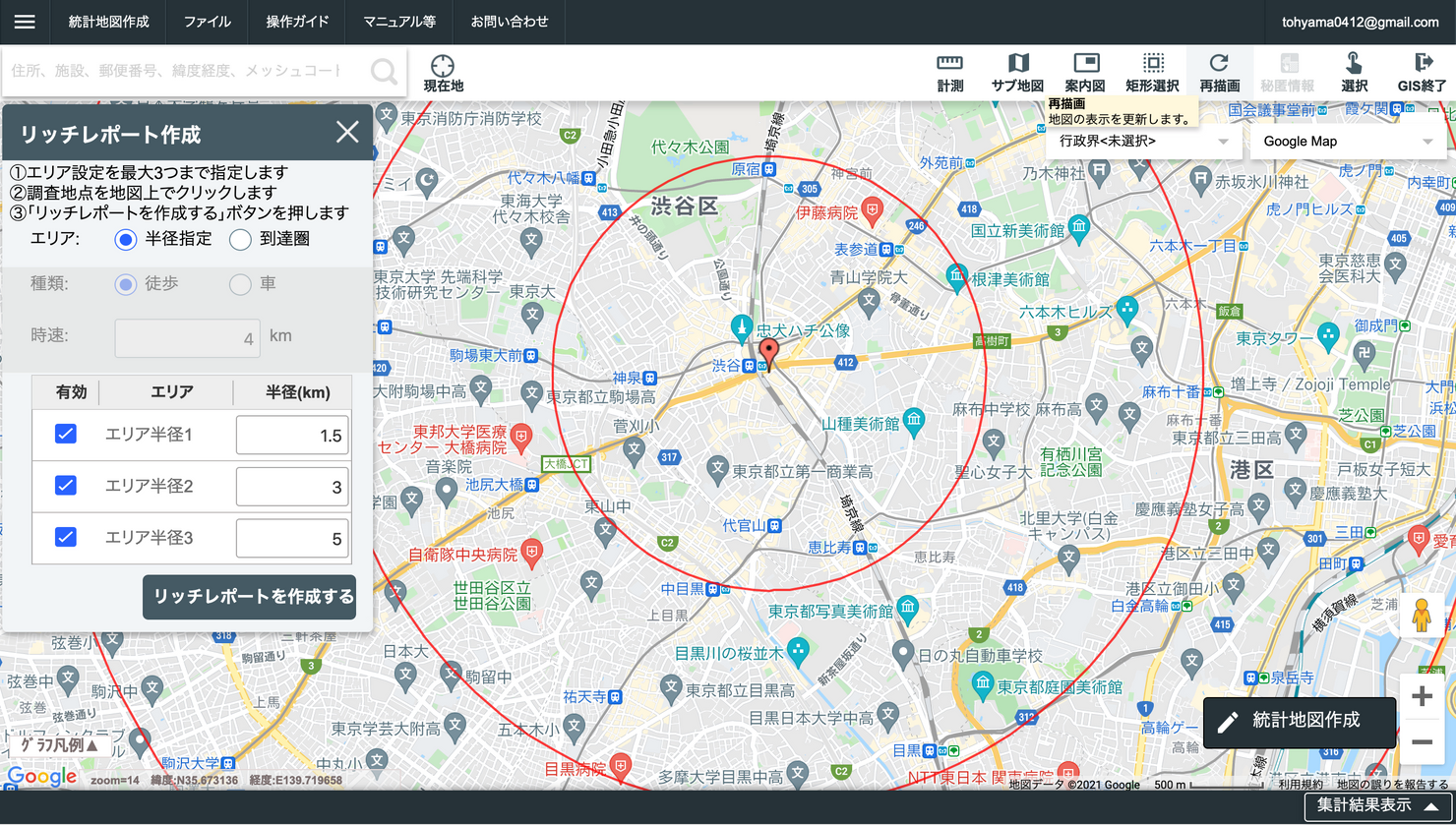Select the 計測 measure tool
The width and height of the screenshot is (1456, 825).
click(x=950, y=73)
